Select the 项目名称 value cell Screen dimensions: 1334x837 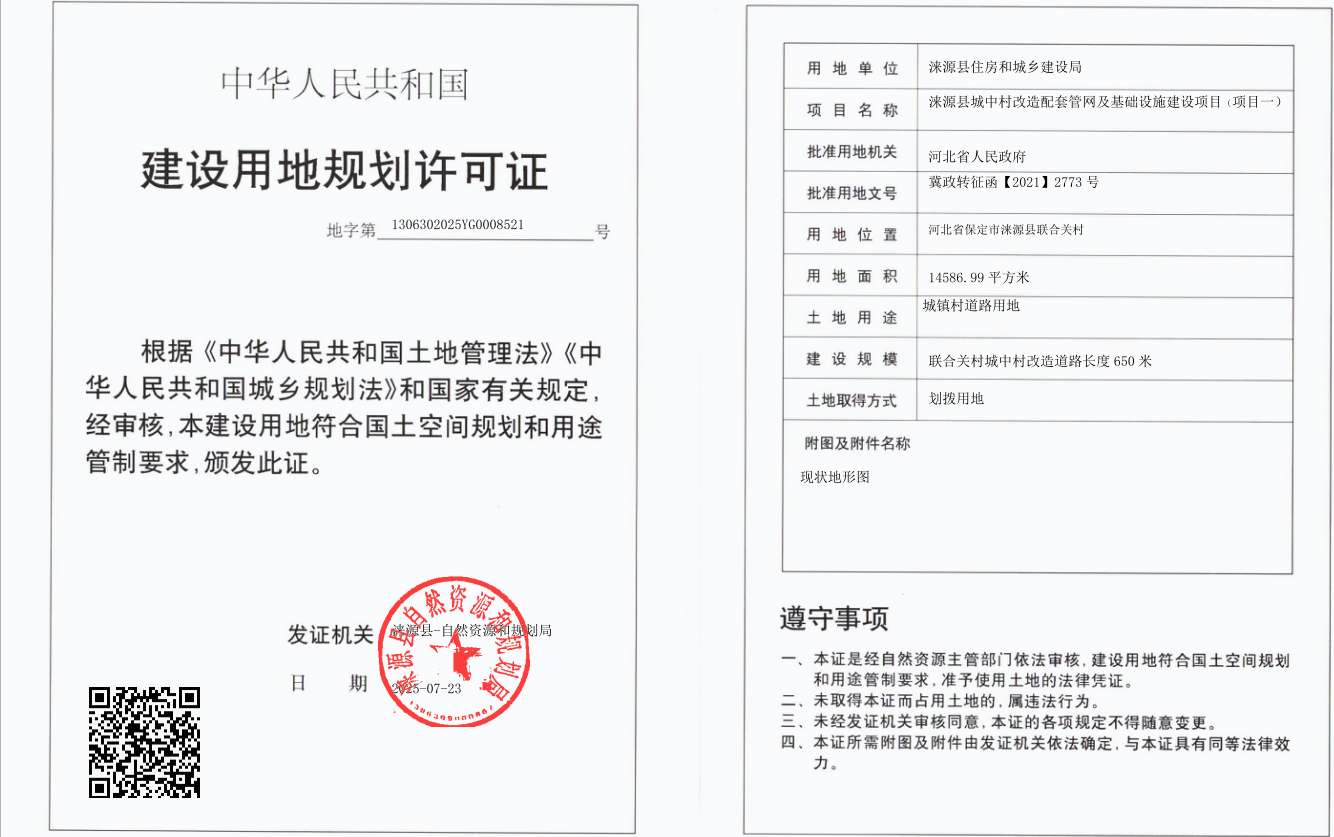click(1104, 102)
